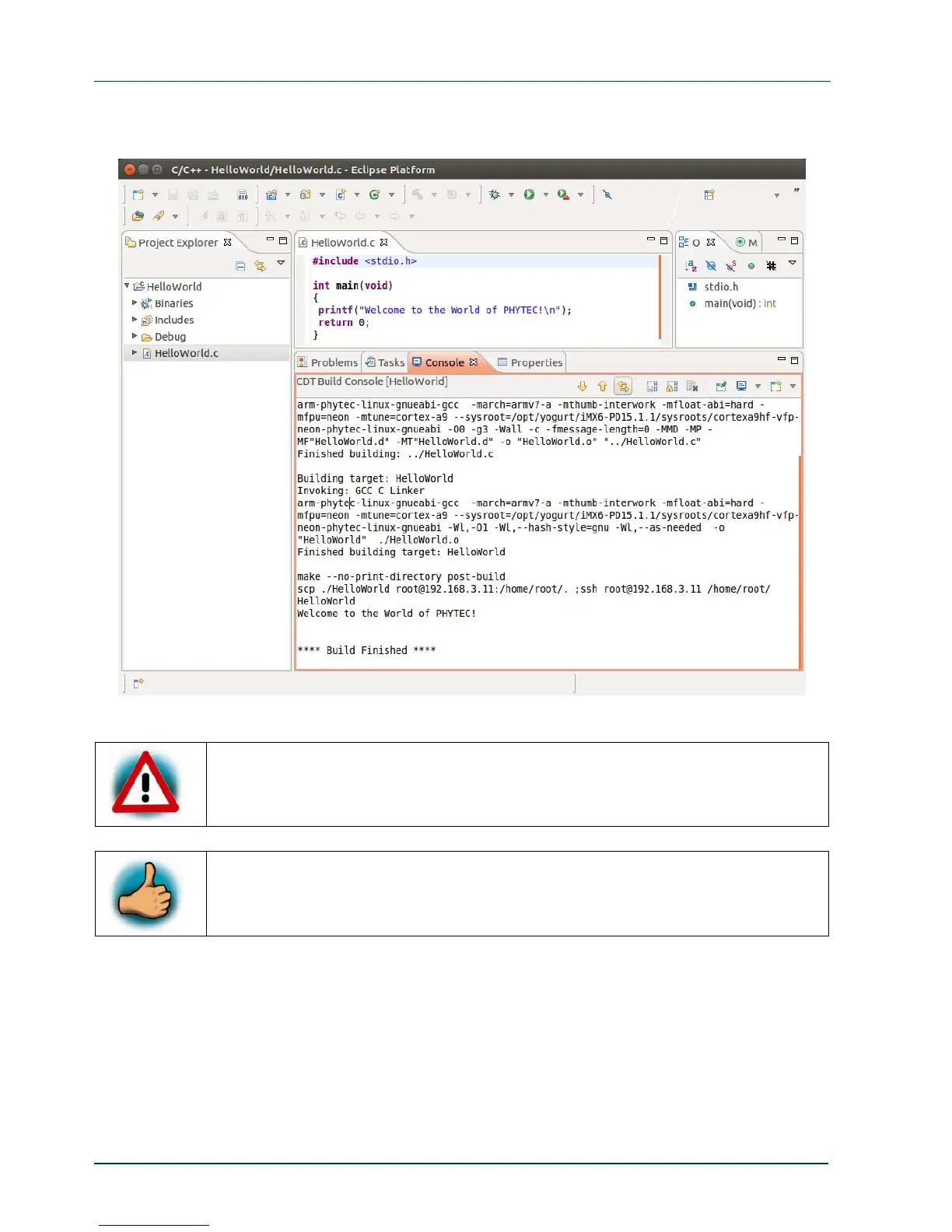Click Collapse All in Project Explorer
The width and height of the screenshot is (952, 1232).
(240, 266)
